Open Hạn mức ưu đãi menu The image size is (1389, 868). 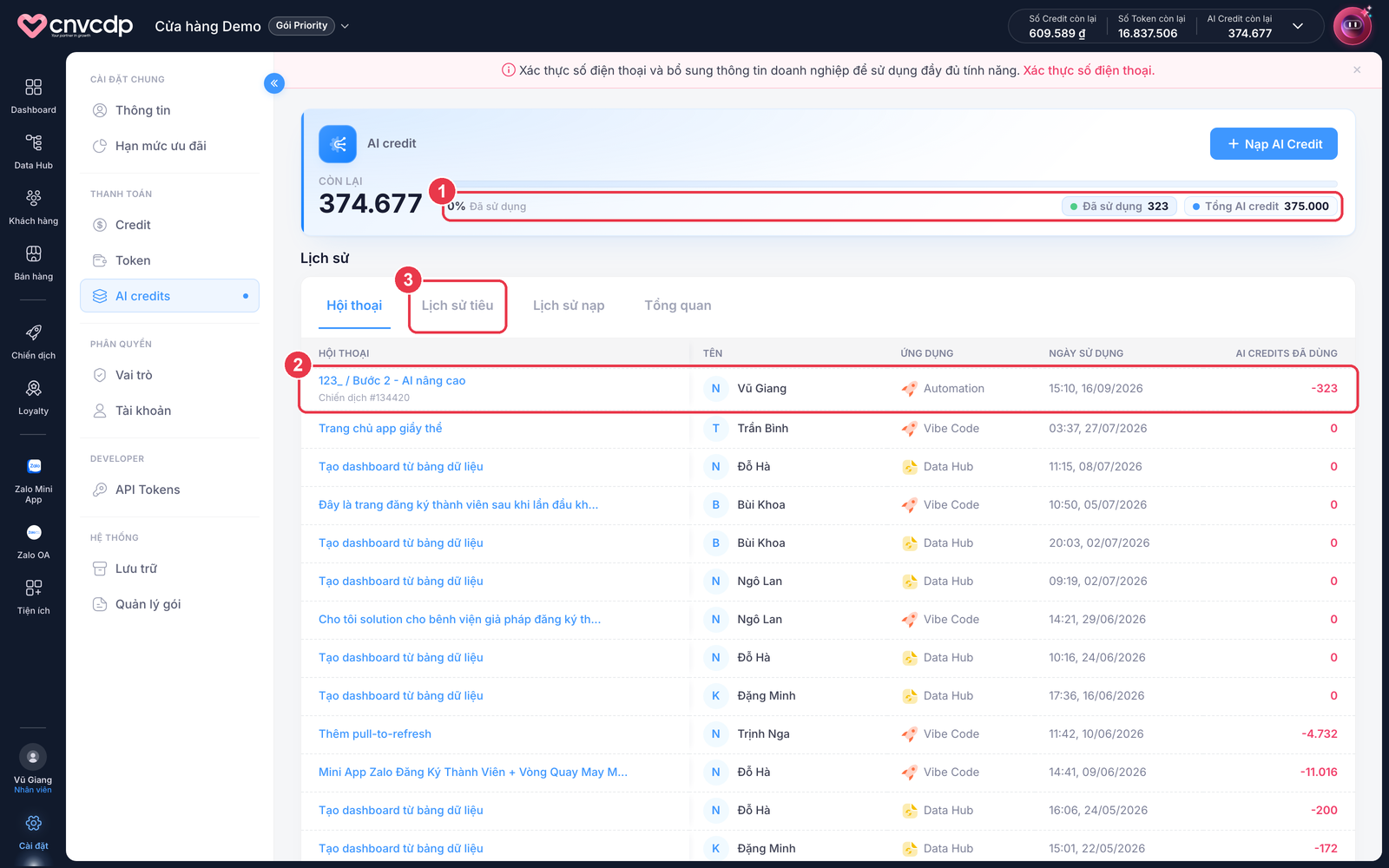[x=169, y=146]
